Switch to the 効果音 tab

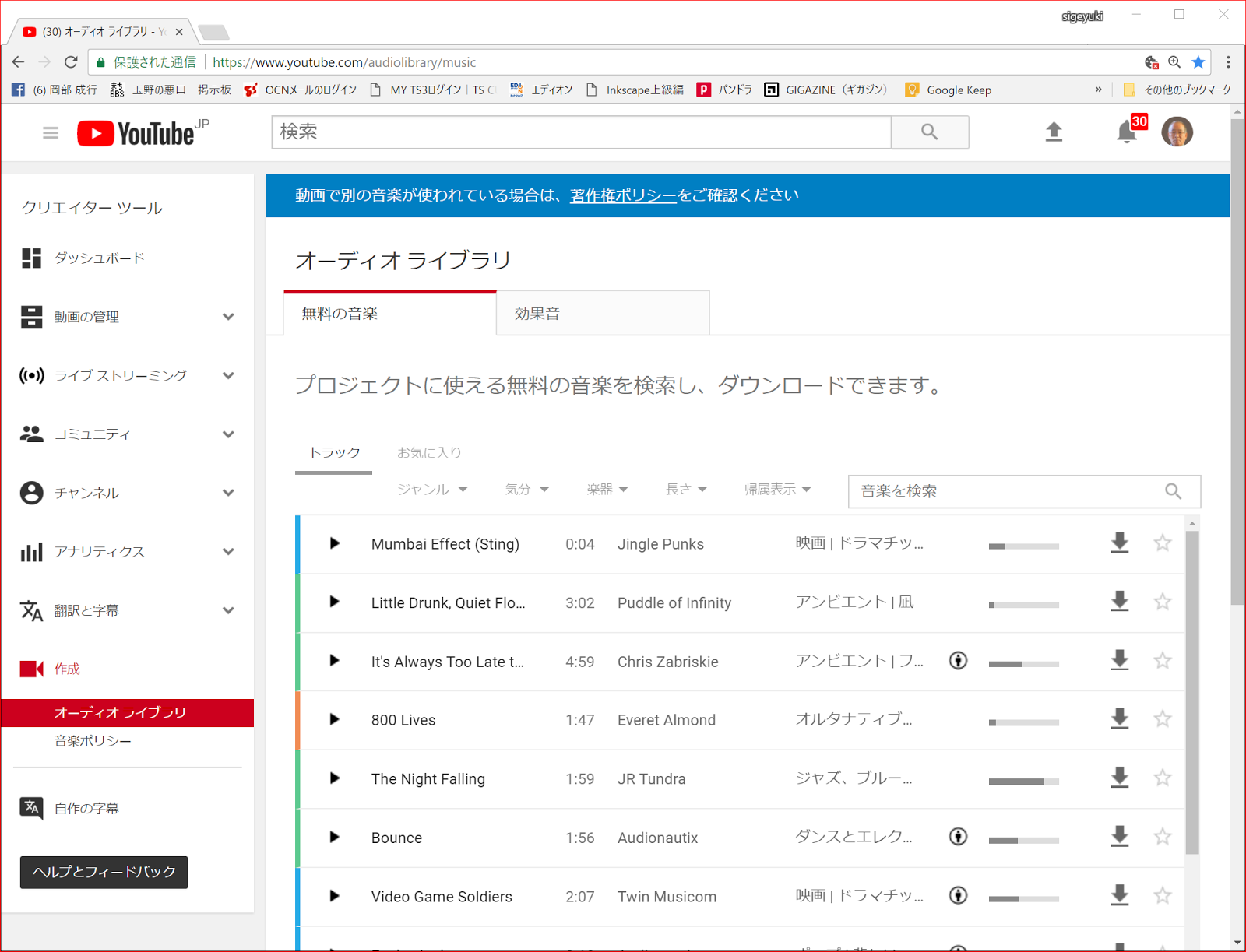coord(603,314)
